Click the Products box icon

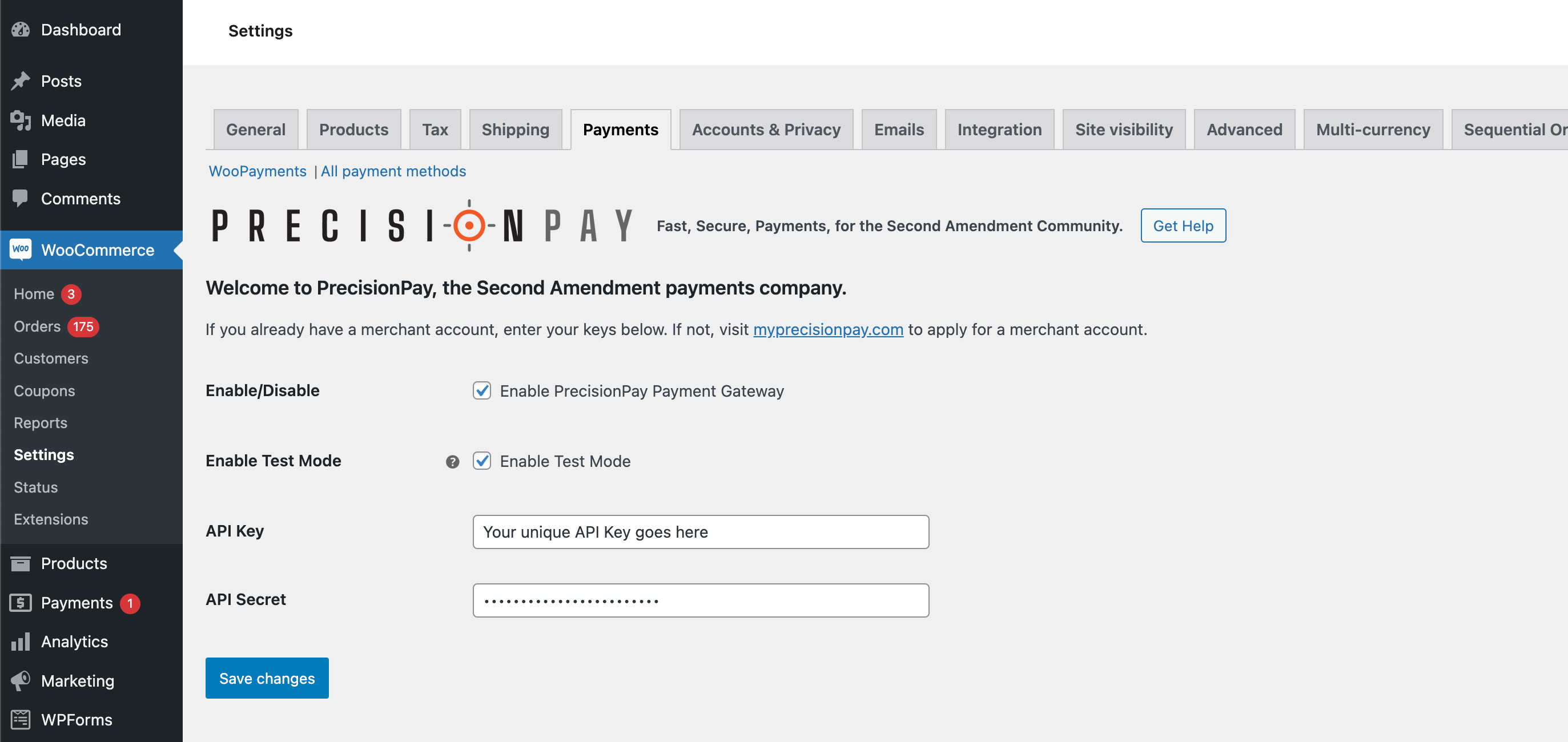click(21, 563)
